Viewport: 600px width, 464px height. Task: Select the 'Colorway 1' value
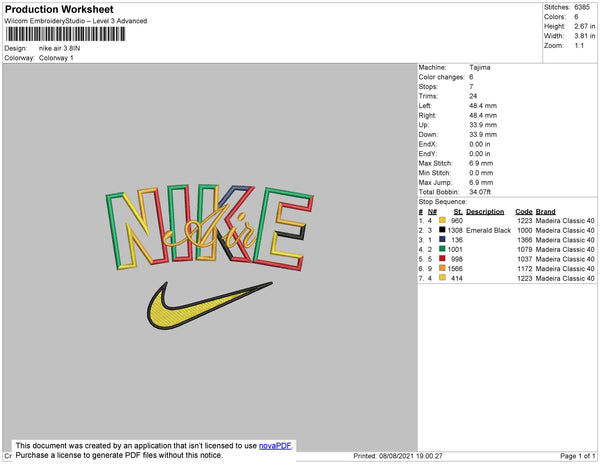click(56, 58)
